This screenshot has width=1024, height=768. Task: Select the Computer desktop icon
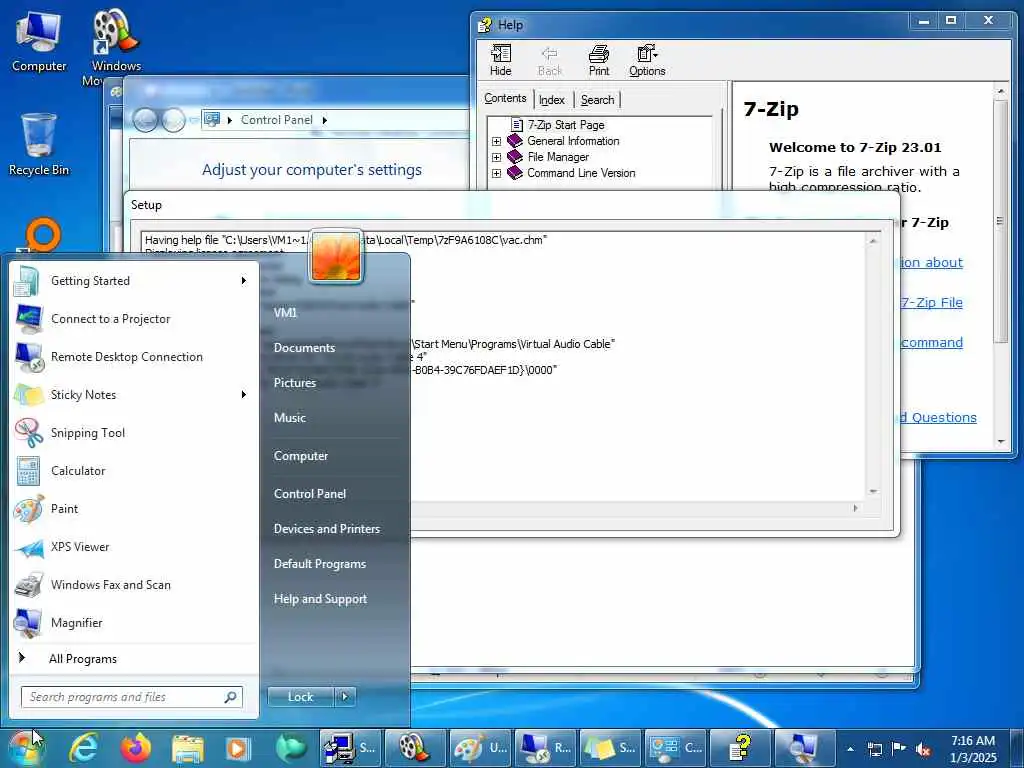point(39,40)
